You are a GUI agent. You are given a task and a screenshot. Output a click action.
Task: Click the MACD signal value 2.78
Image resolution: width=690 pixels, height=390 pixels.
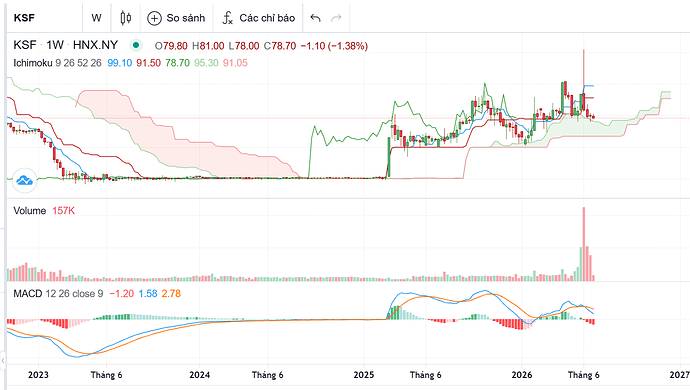(x=171, y=294)
